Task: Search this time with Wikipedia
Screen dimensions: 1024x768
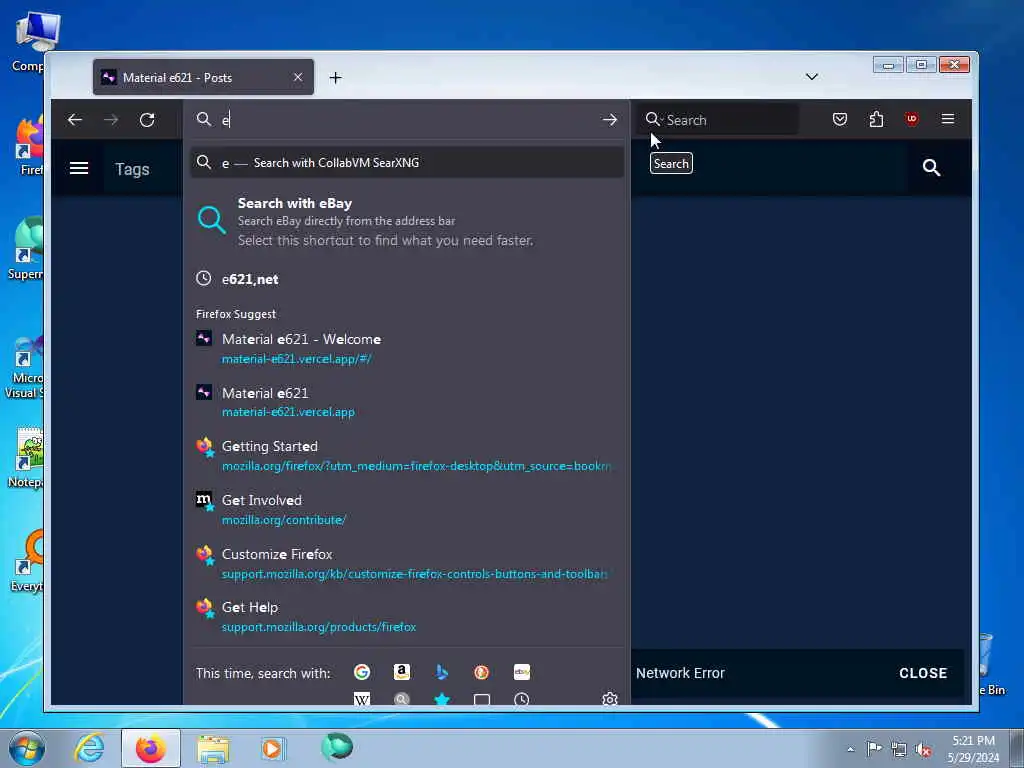Action: pyautogui.click(x=362, y=699)
